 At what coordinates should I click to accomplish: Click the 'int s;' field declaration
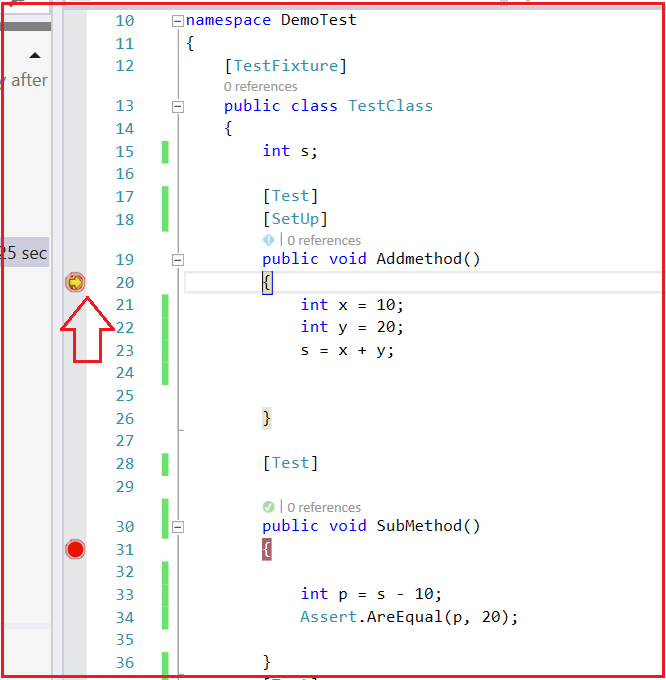coord(290,151)
